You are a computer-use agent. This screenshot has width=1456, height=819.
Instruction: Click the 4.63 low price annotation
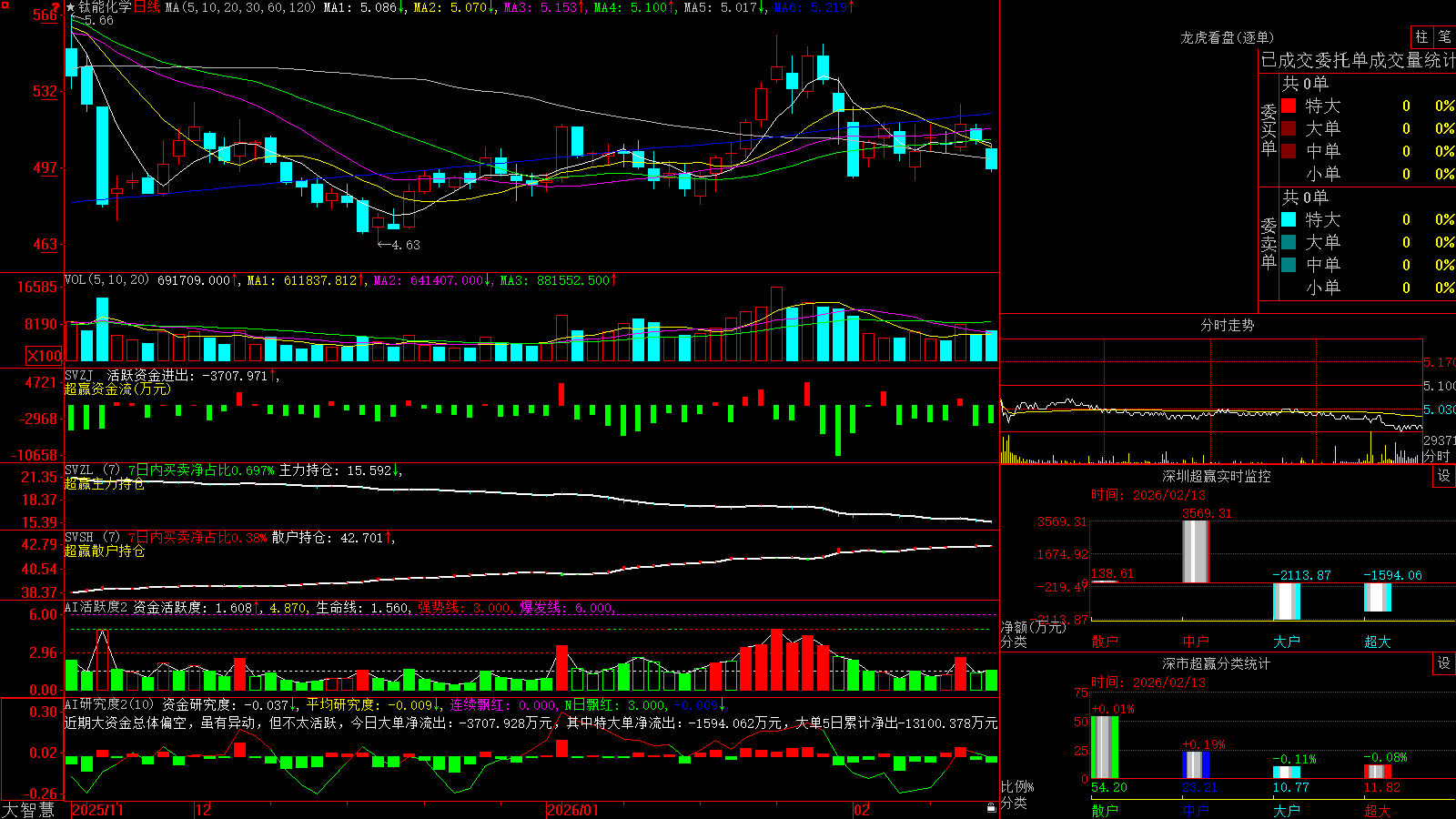tap(399, 245)
